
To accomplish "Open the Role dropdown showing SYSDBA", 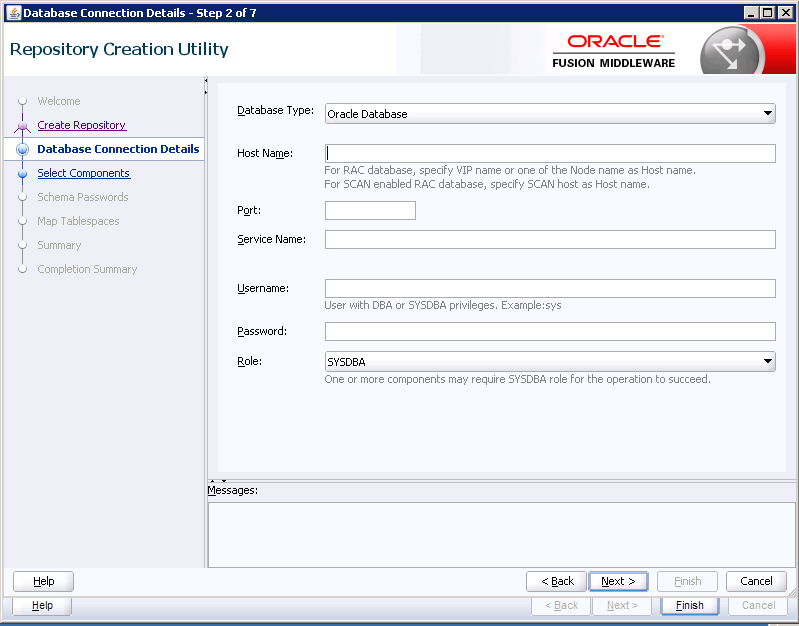I will click(550, 361).
